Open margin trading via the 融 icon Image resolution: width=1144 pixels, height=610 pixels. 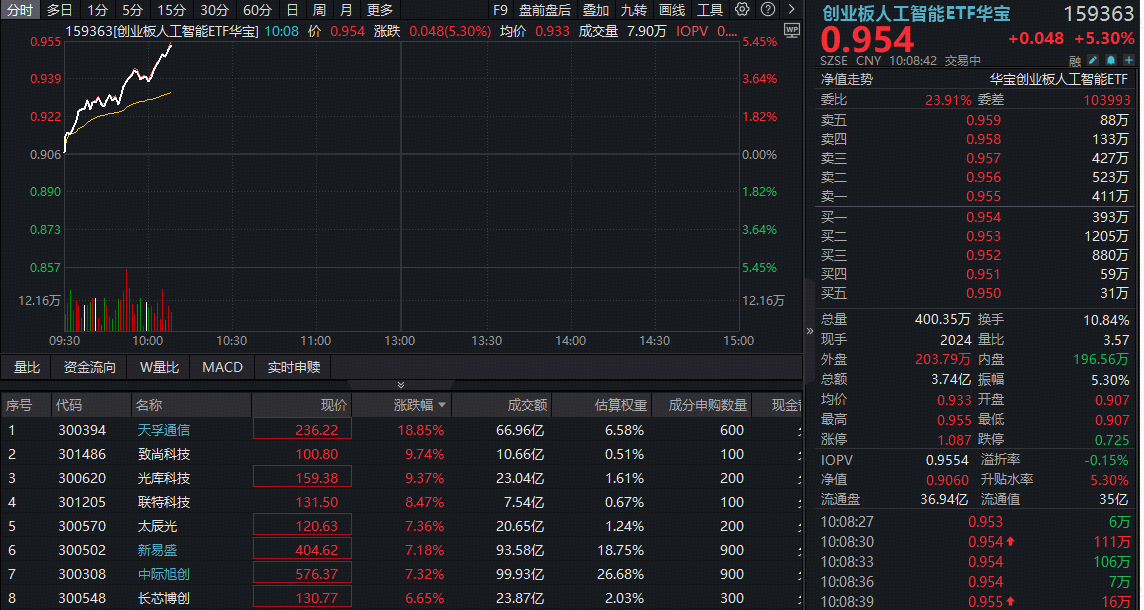click(x=1073, y=60)
